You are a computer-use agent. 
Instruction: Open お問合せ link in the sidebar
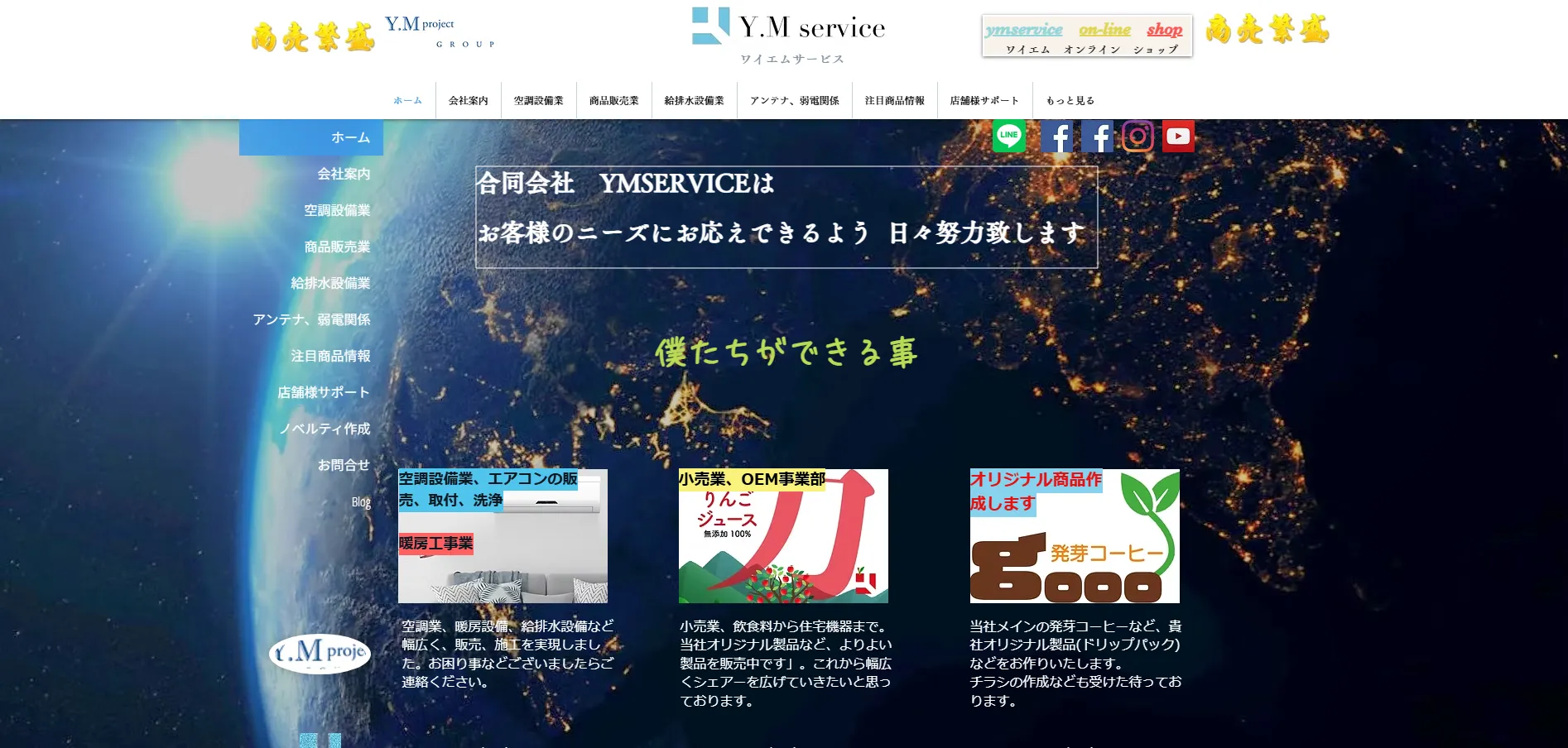344,465
